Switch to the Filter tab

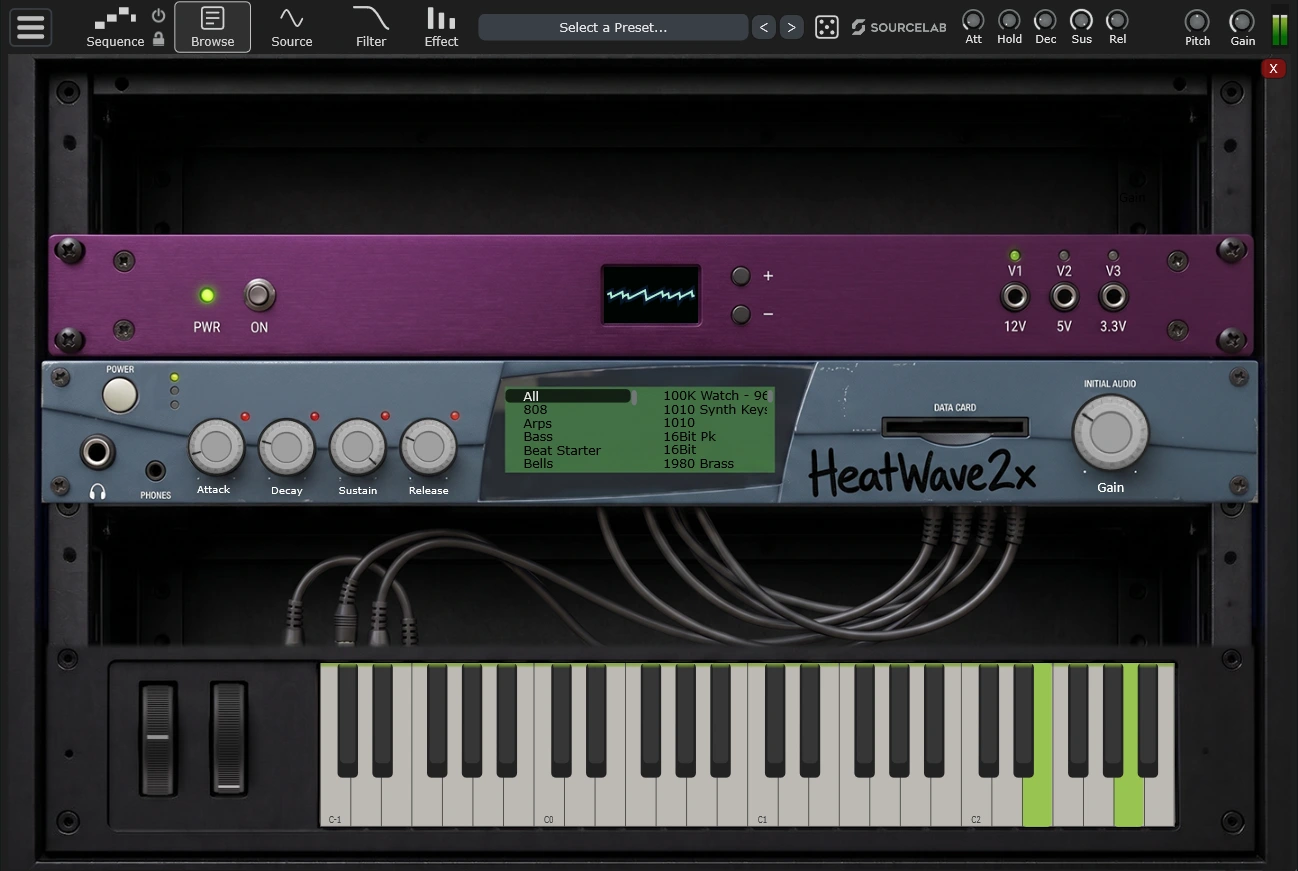click(371, 27)
